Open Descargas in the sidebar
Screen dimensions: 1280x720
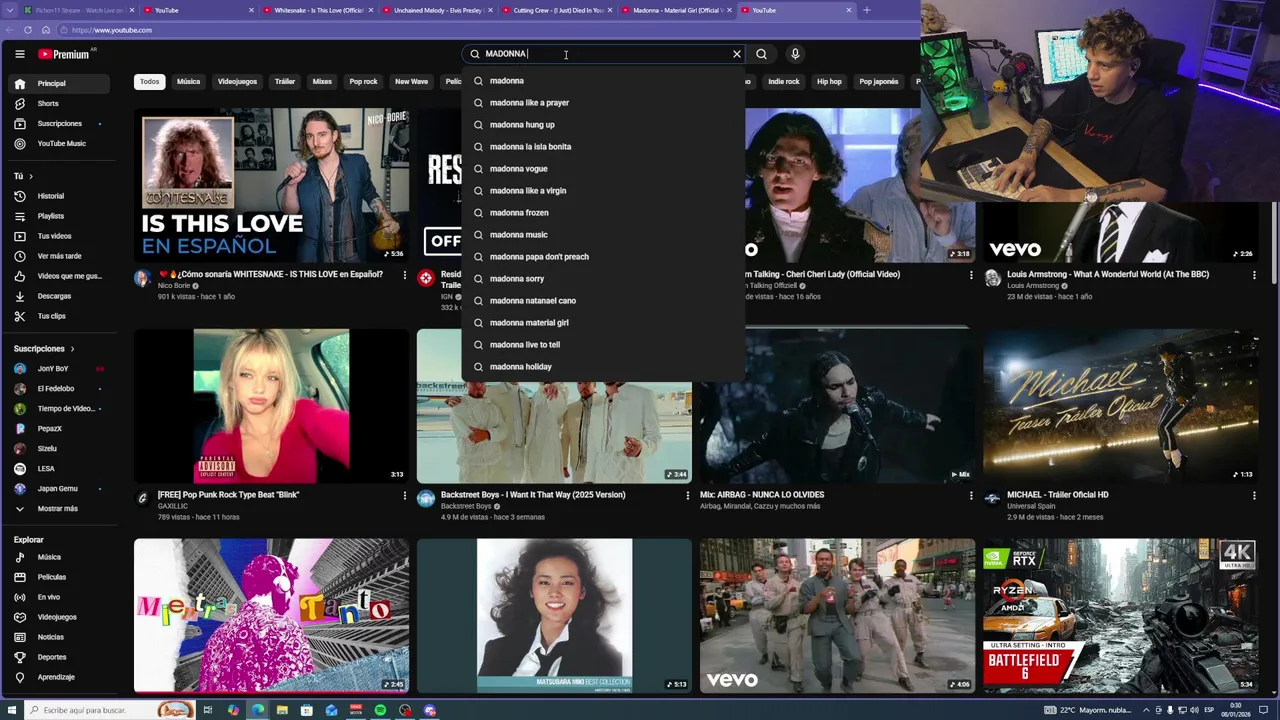click(60, 296)
